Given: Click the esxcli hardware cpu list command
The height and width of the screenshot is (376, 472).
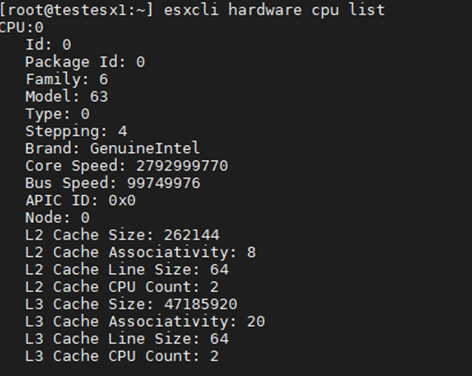Looking at the screenshot, I should tap(274, 10).
